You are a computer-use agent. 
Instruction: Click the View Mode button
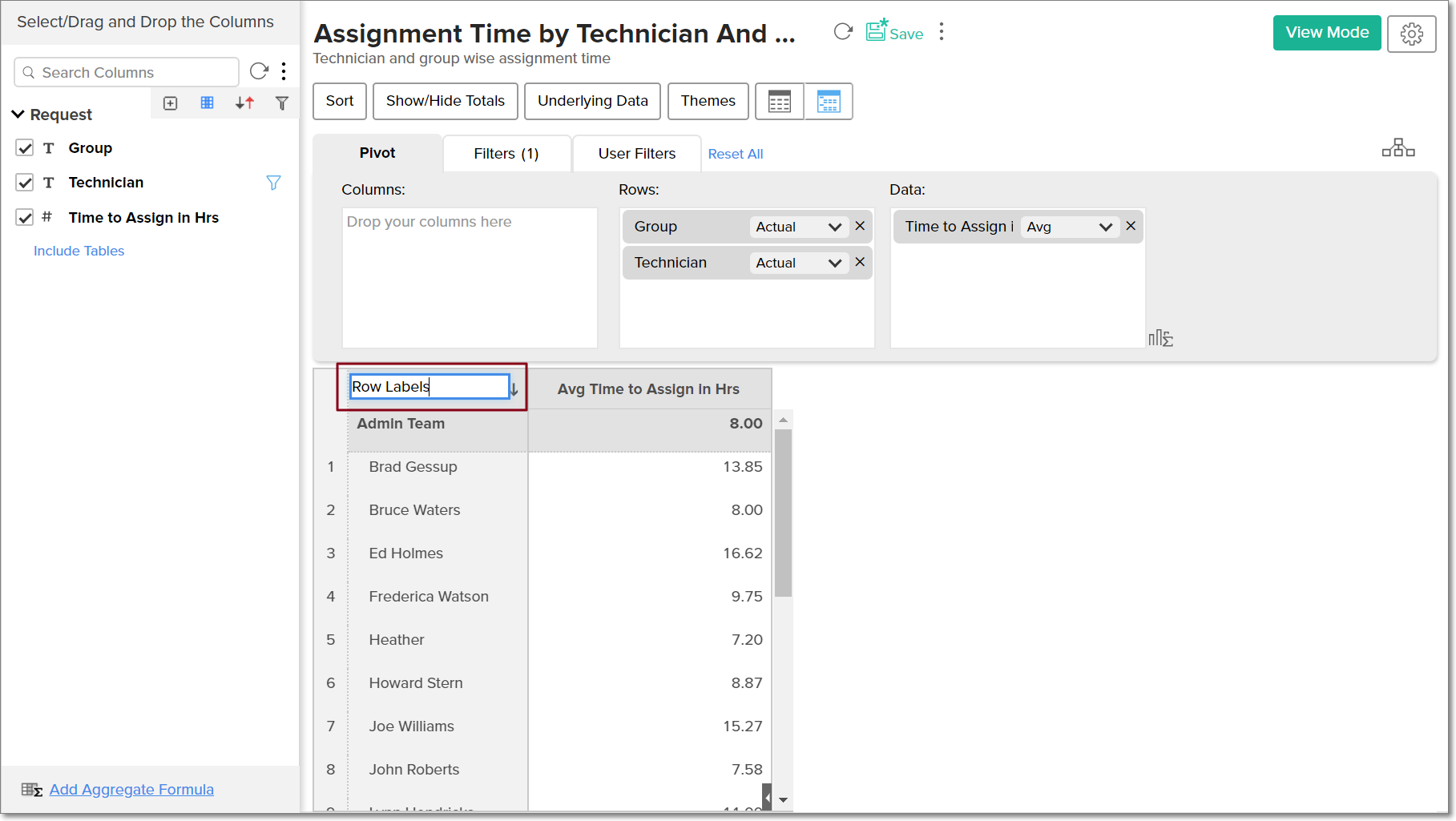(x=1326, y=33)
